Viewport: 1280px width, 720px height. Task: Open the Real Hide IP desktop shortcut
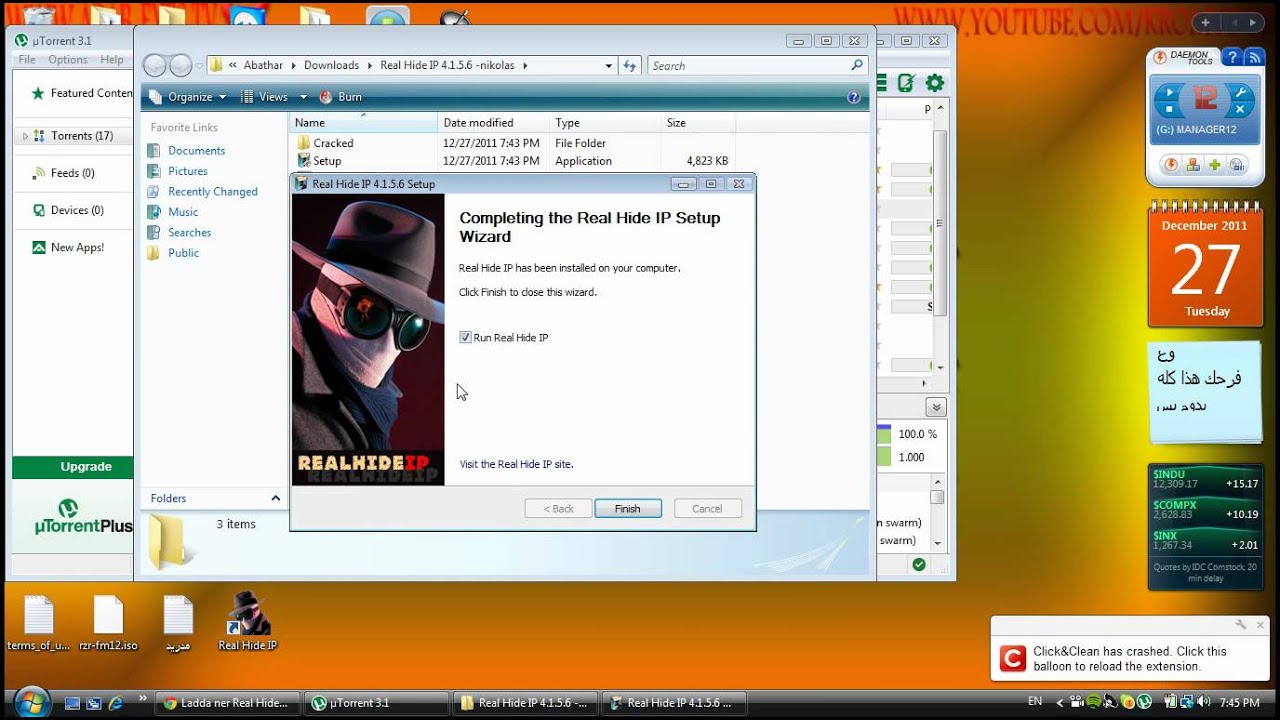pos(247,622)
